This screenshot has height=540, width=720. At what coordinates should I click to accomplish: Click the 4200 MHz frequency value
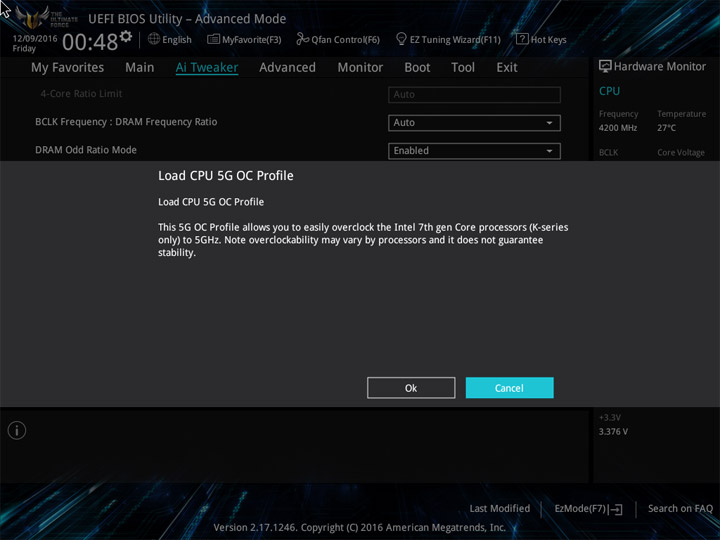point(618,128)
